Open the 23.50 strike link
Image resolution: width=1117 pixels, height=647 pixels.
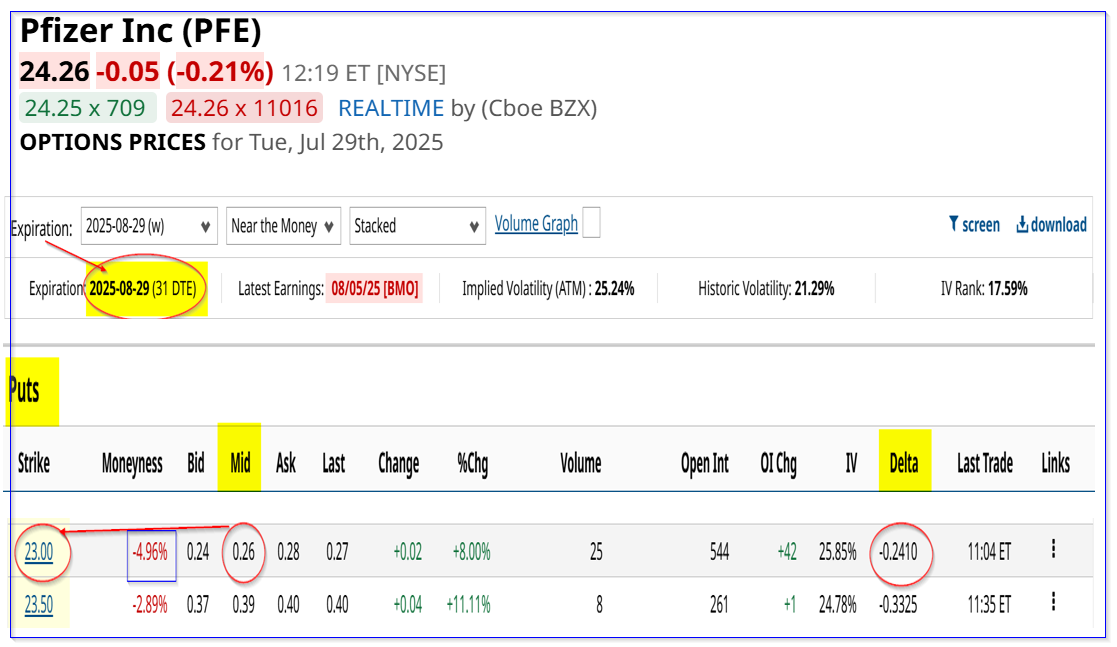pos(38,605)
